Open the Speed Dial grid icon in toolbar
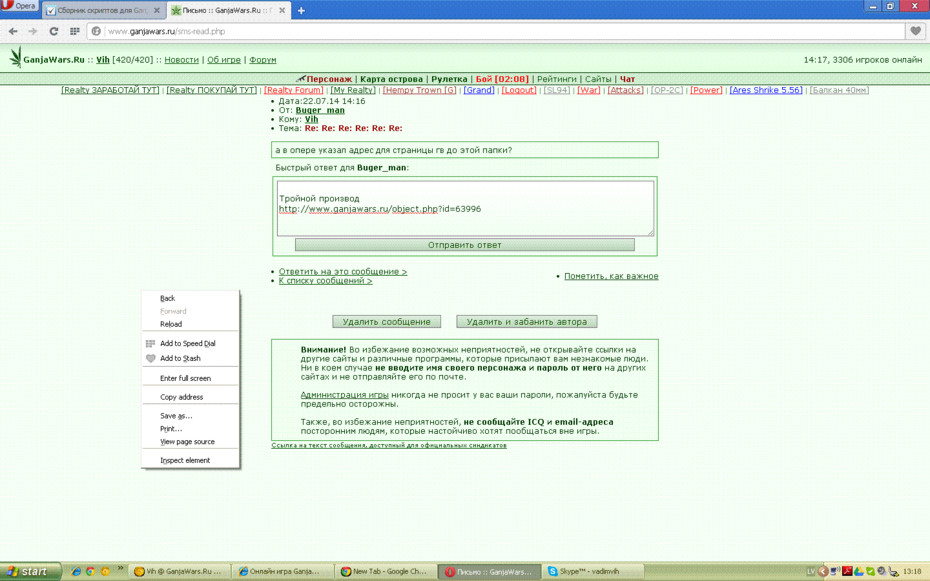This screenshot has width=930, height=581. click(74, 31)
